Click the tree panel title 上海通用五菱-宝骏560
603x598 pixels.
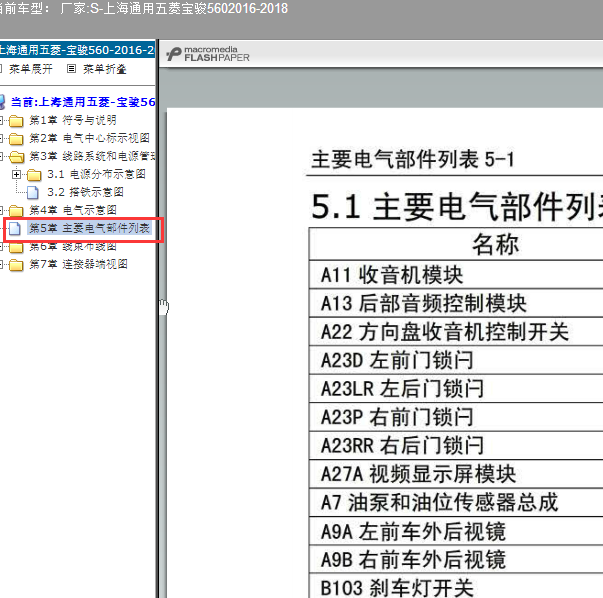77,50
